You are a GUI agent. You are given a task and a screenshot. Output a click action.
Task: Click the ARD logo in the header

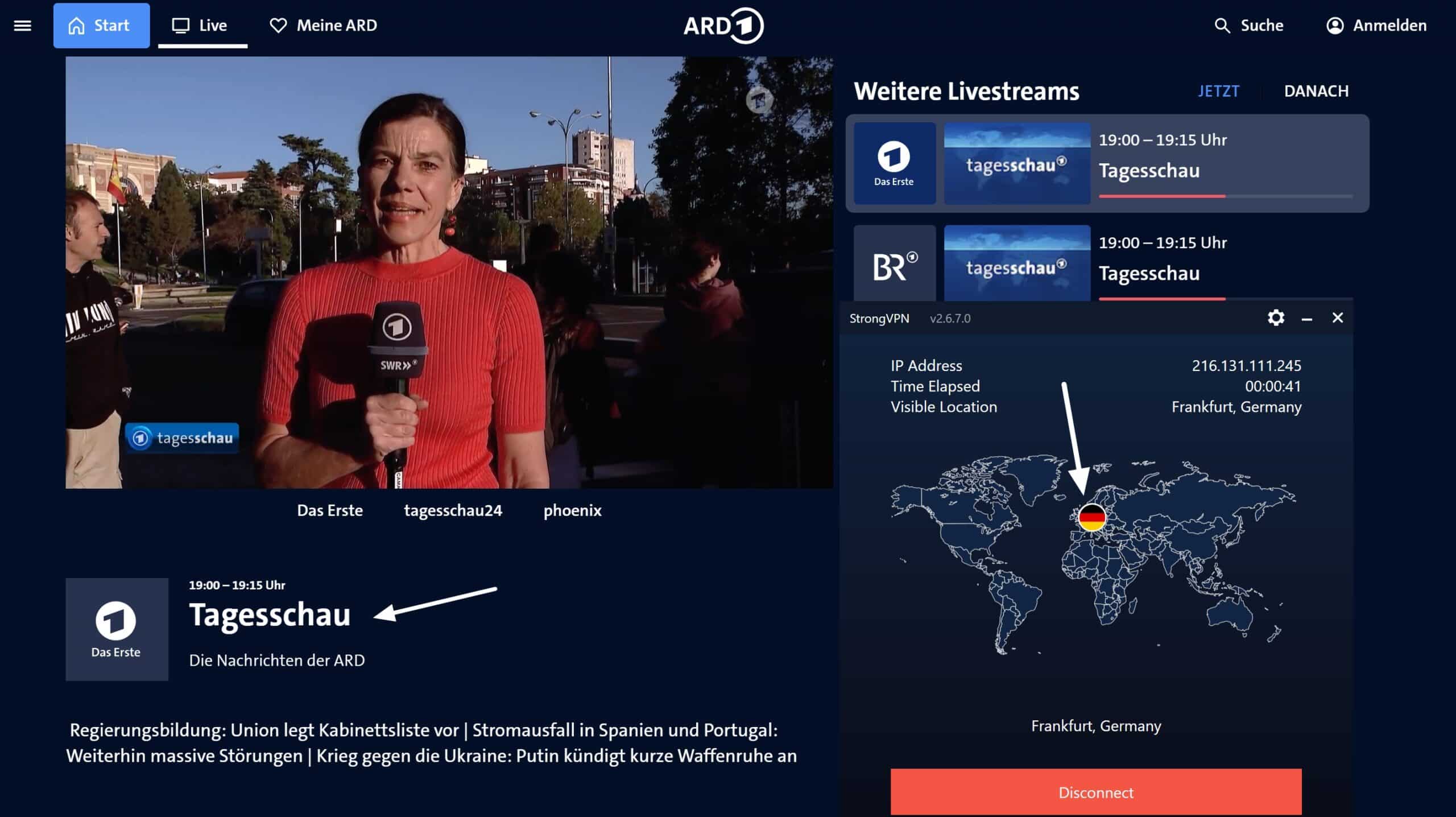(723, 26)
